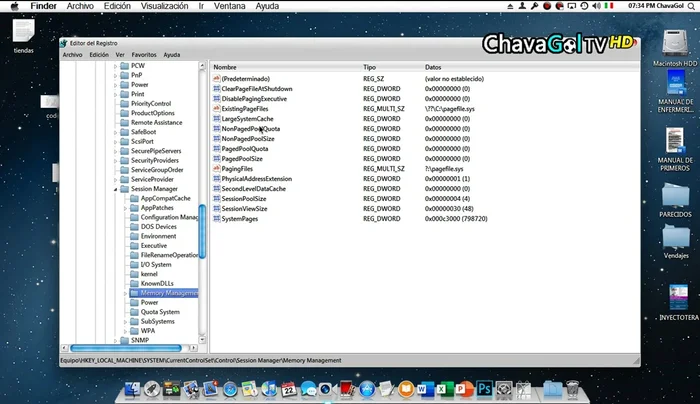
Task: Expand the PCW key
Action: pyautogui.click(x=116, y=66)
